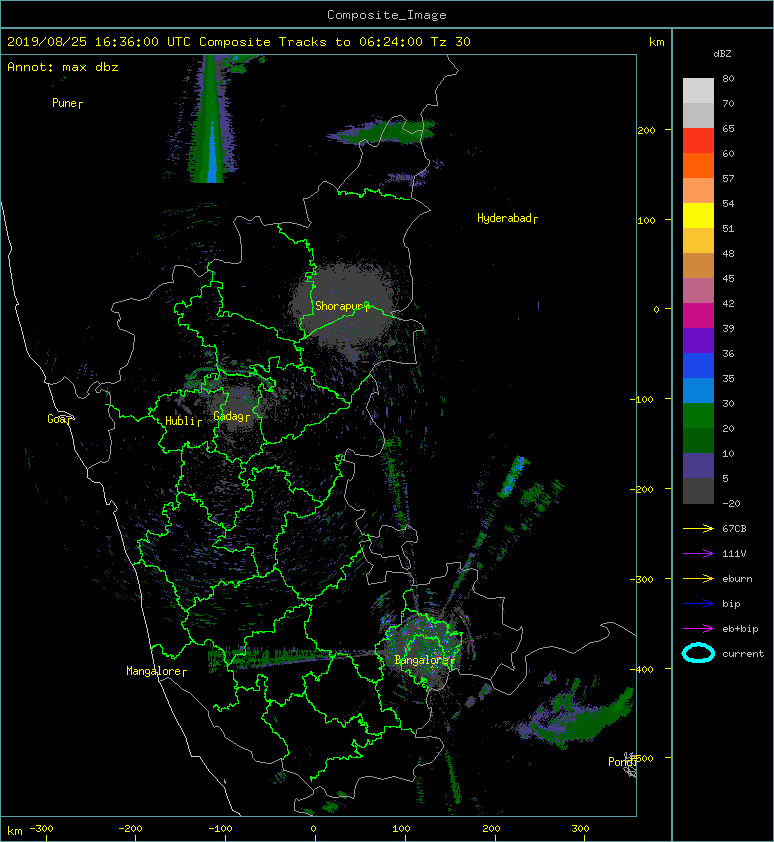Click the Bangalore city label
Screen dimensions: 774x842
[424, 660]
